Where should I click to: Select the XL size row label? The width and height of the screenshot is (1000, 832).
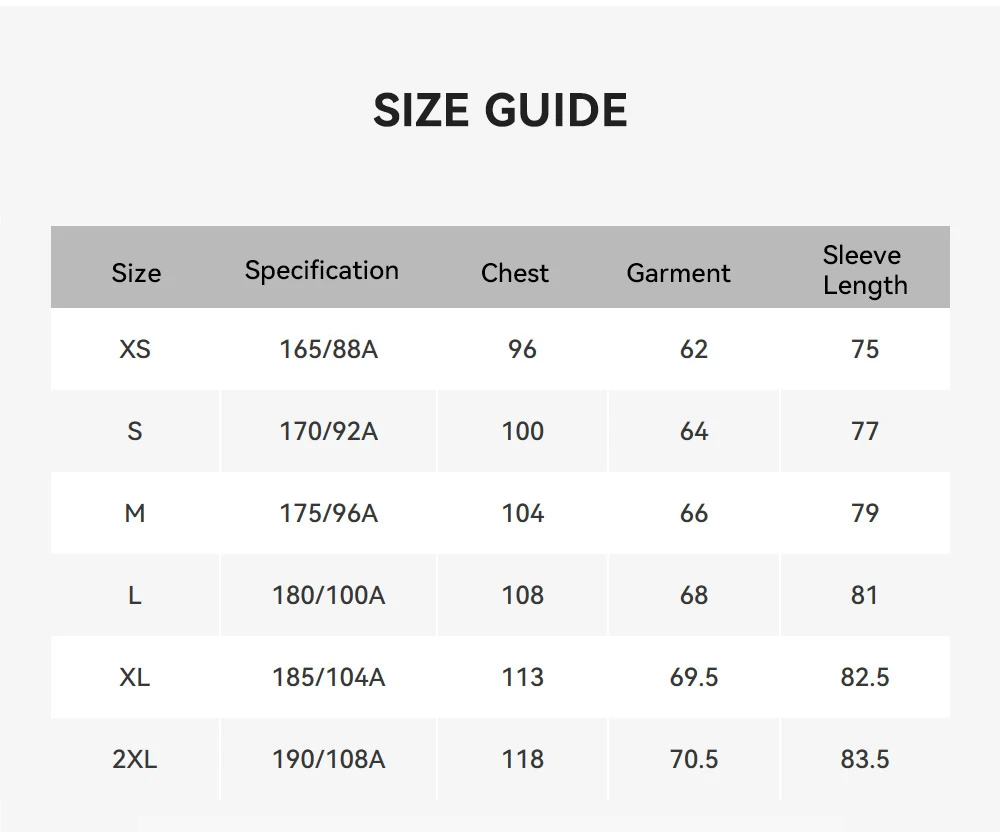[x=135, y=677]
